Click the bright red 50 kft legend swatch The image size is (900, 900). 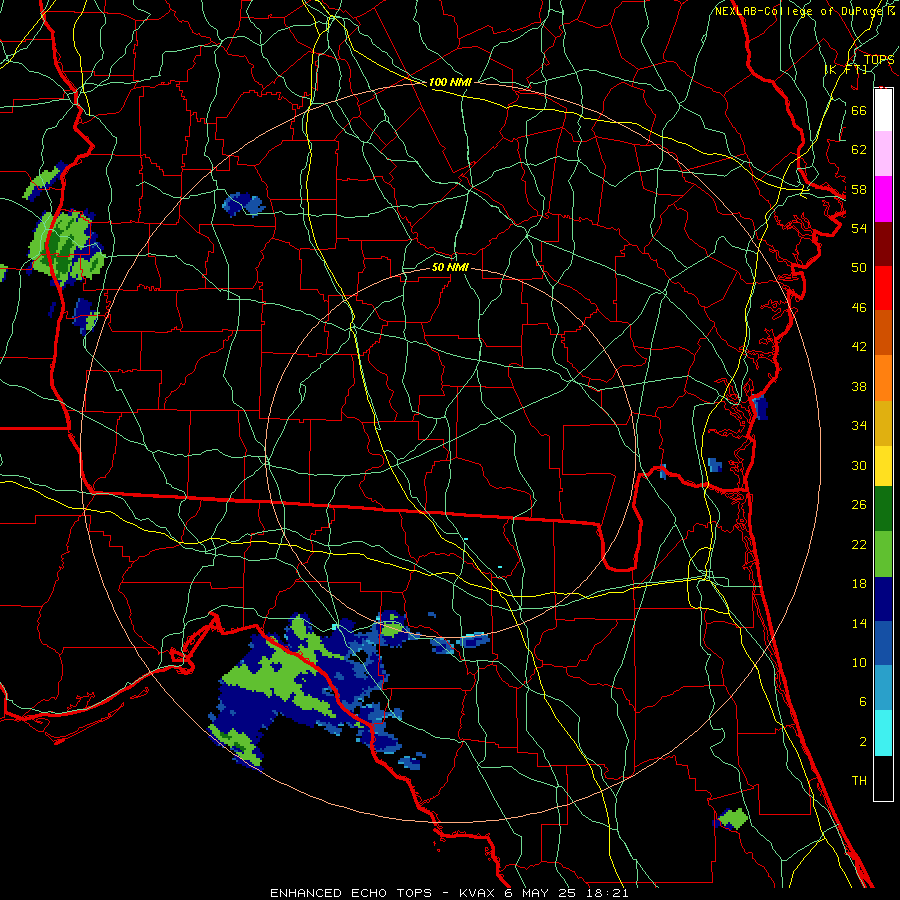(883, 288)
